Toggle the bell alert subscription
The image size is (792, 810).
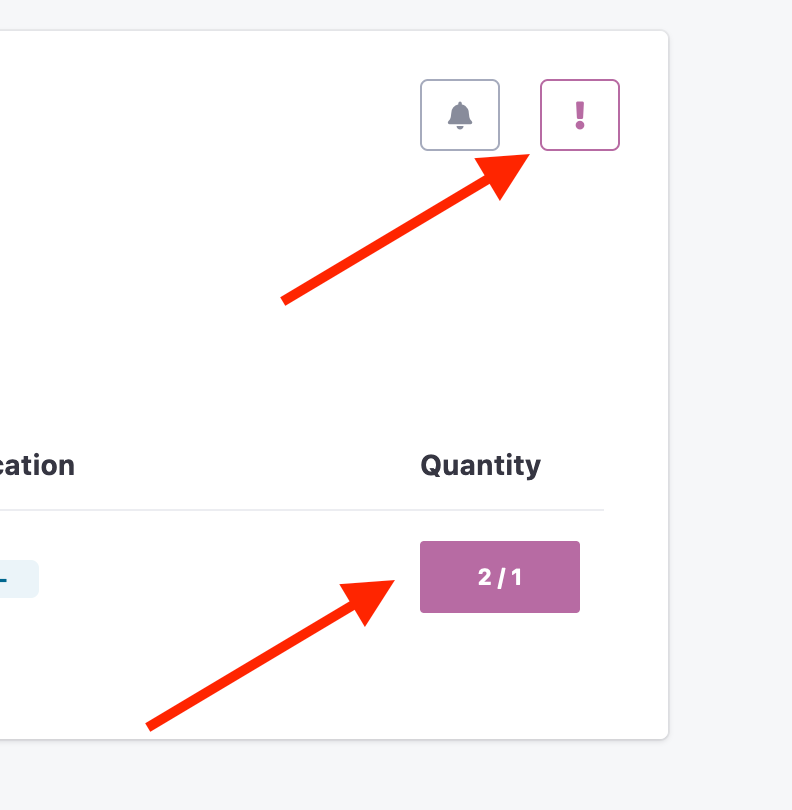[460, 115]
